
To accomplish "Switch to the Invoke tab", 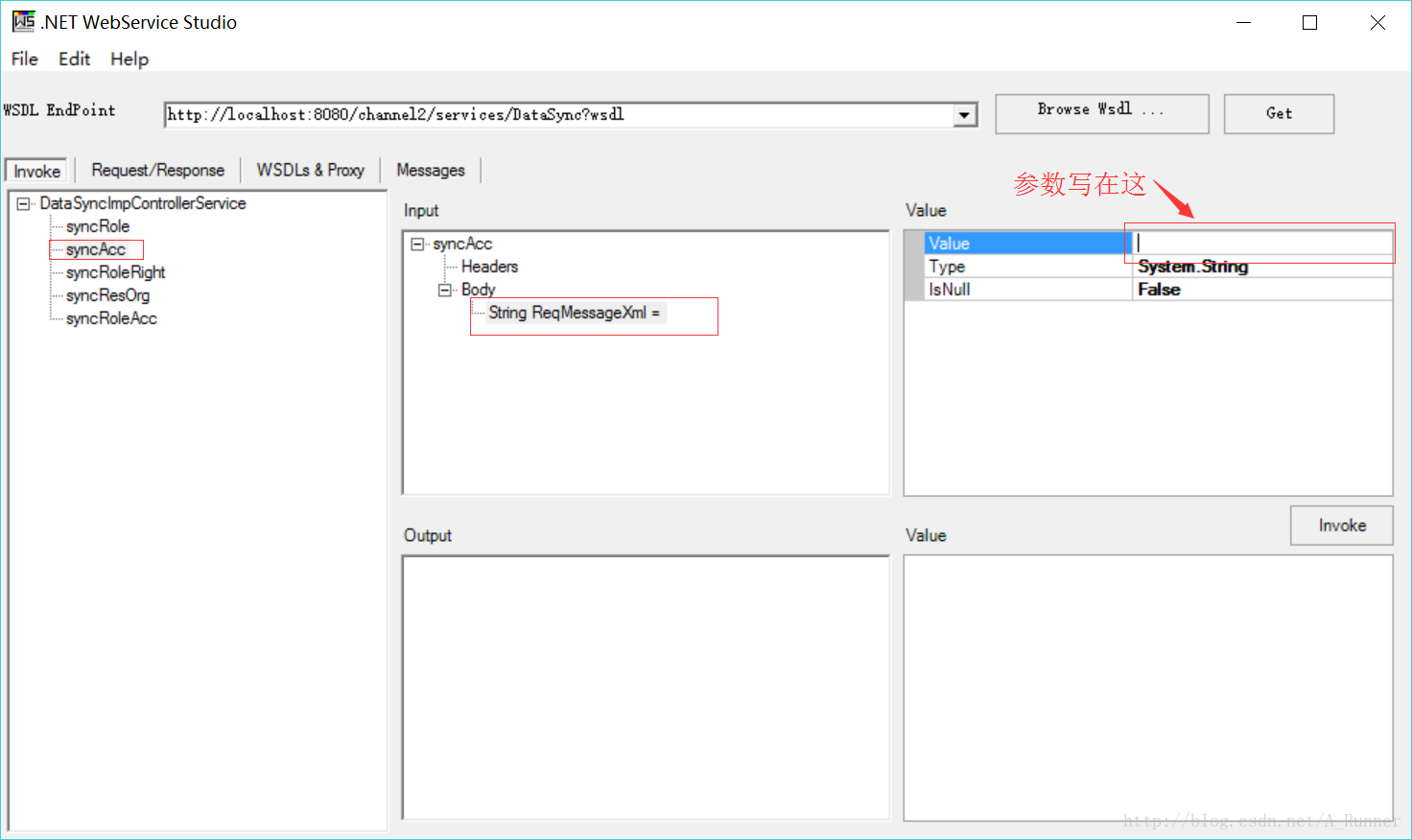I will (x=36, y=171).
